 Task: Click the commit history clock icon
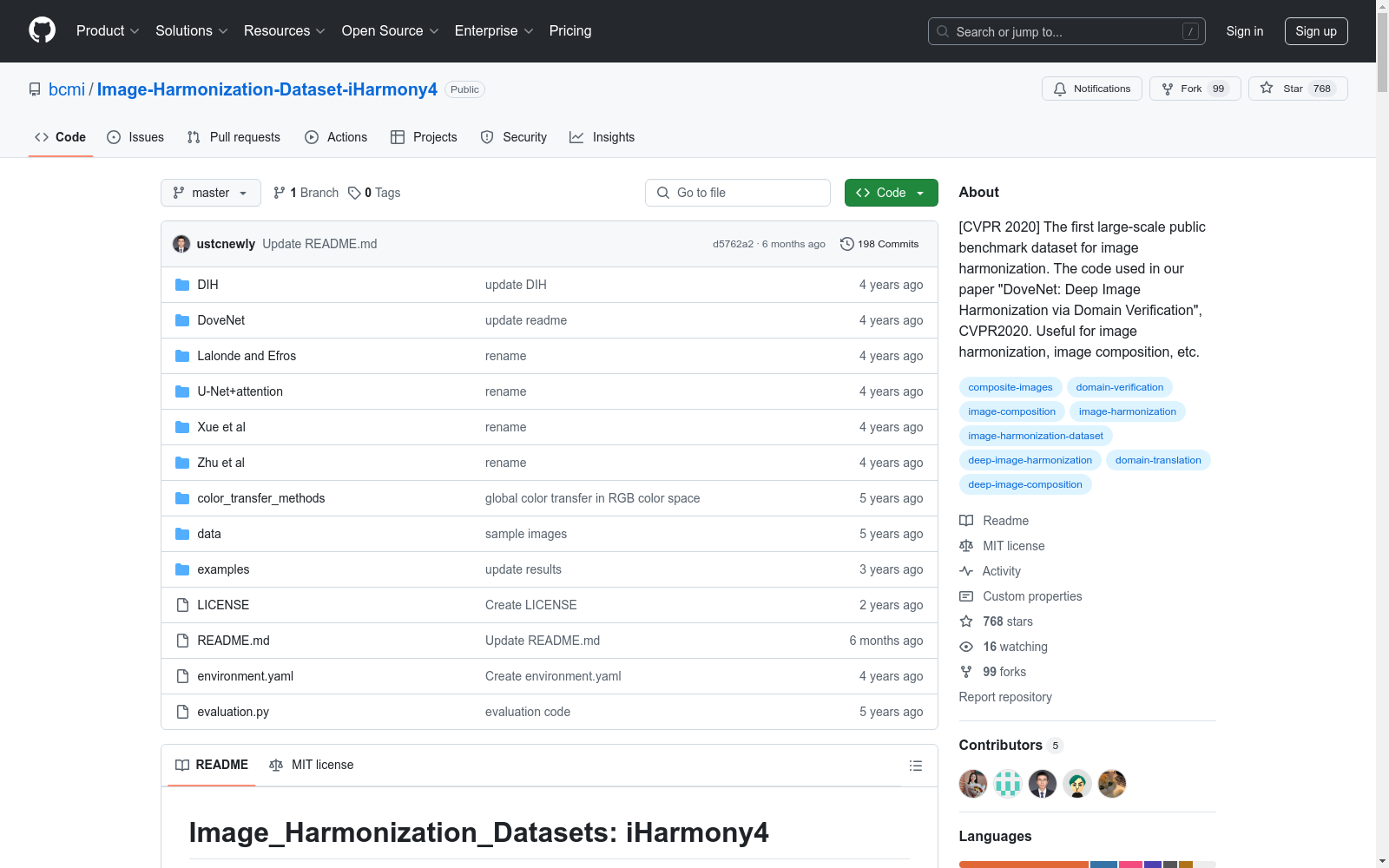click(x=847, y=244)
